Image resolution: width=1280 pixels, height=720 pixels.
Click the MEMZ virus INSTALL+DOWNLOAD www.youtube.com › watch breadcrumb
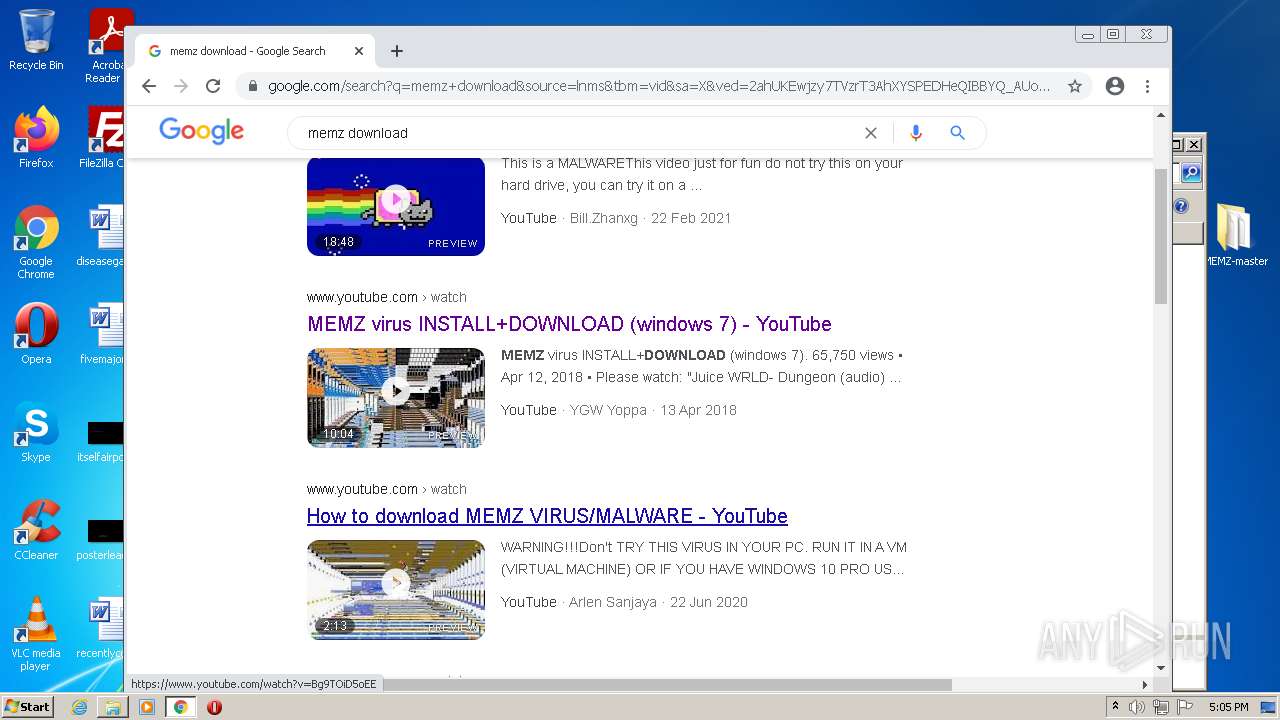pos(387,297)
